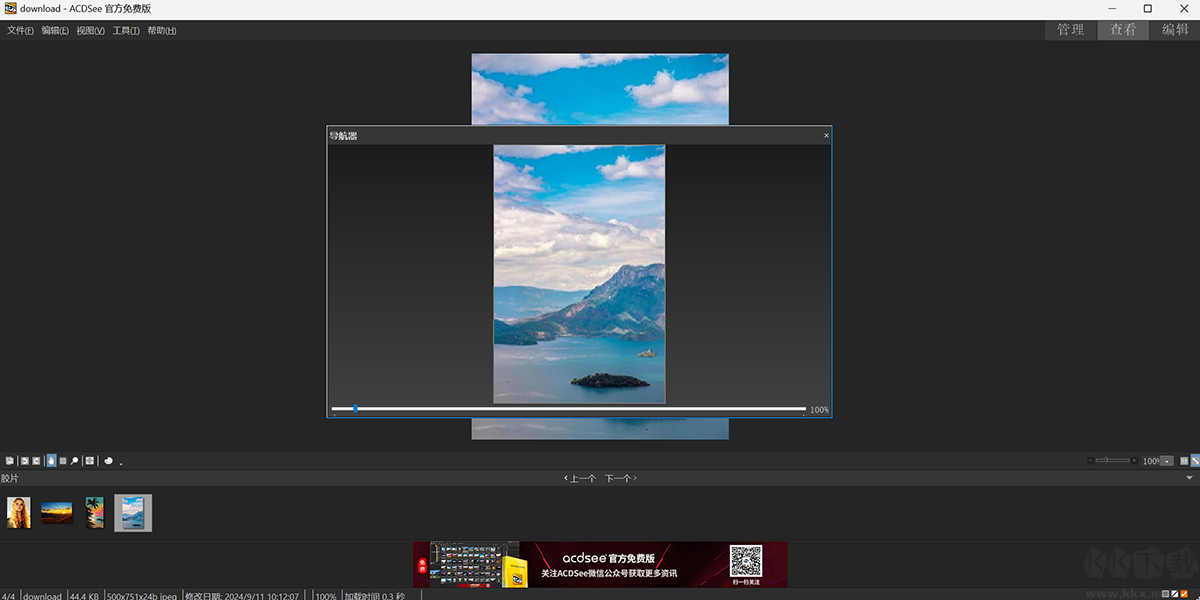Close the 导航器 navigator panel
The width and height of the screenshot is (1200, 600).
click(826, 135)
